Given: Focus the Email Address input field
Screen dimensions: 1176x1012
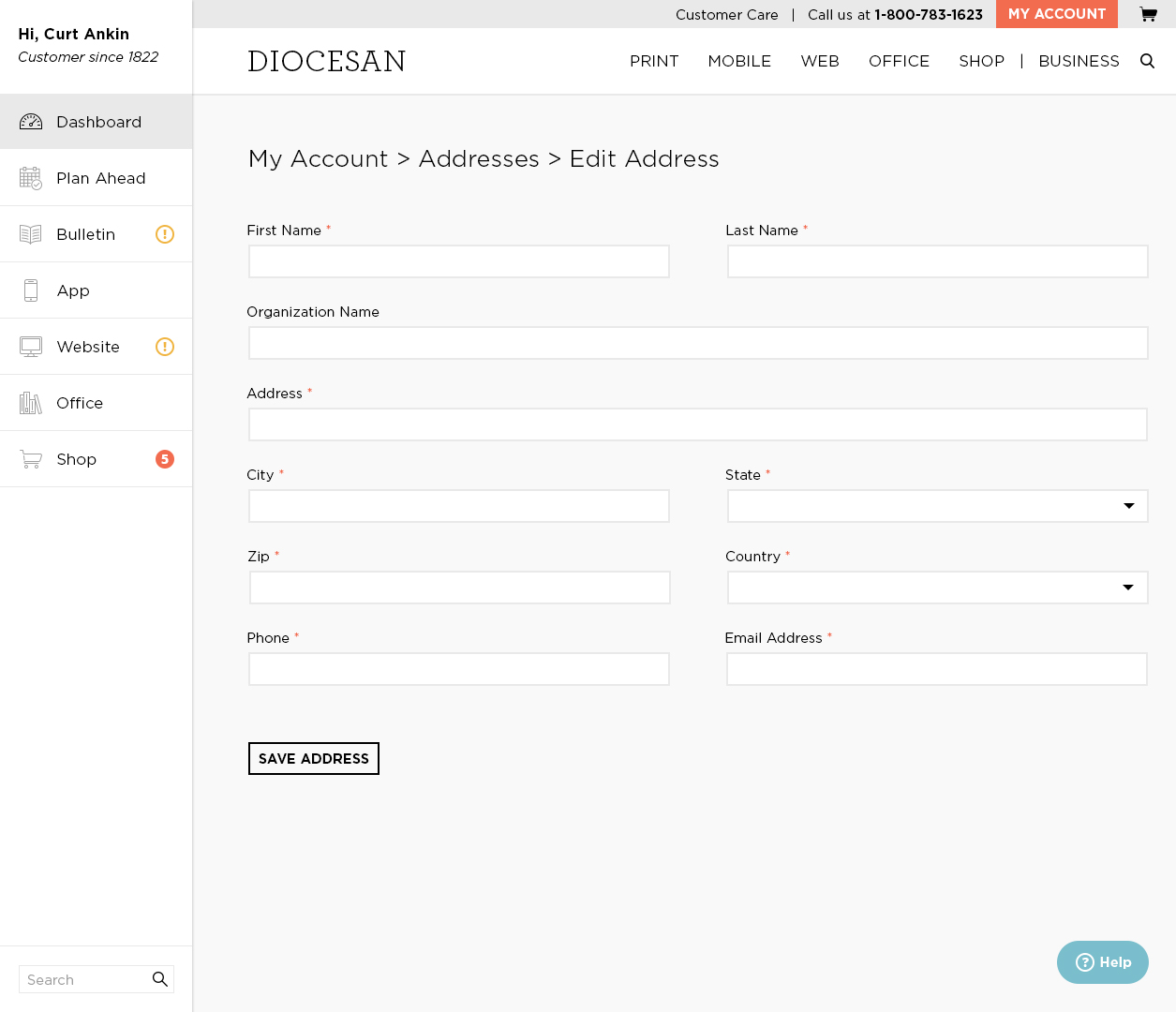Looking at the screenshot, I should (937, 669).
